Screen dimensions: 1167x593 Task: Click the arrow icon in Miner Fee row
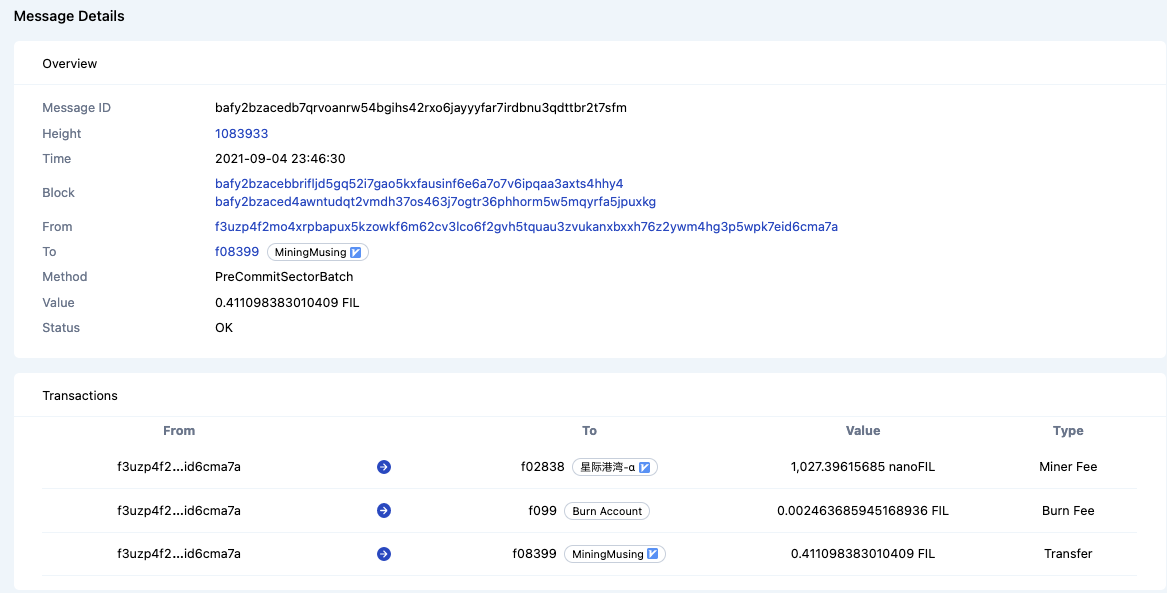tap(384, 467)
